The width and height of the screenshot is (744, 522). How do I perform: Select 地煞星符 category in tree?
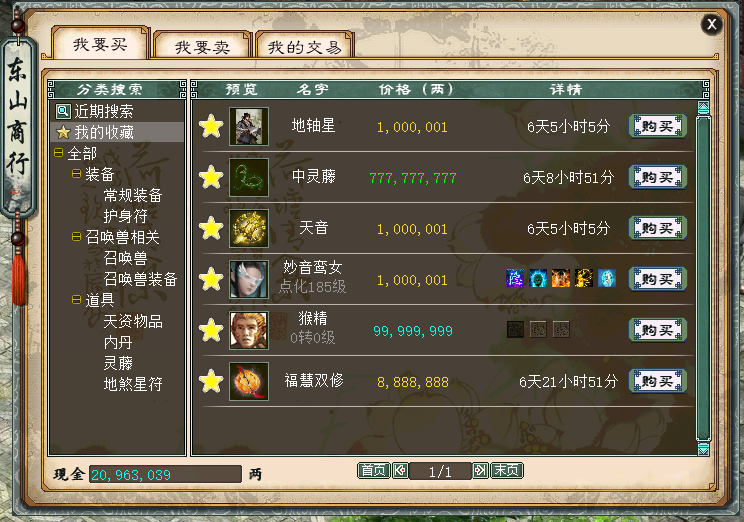[x=133, y=383]
